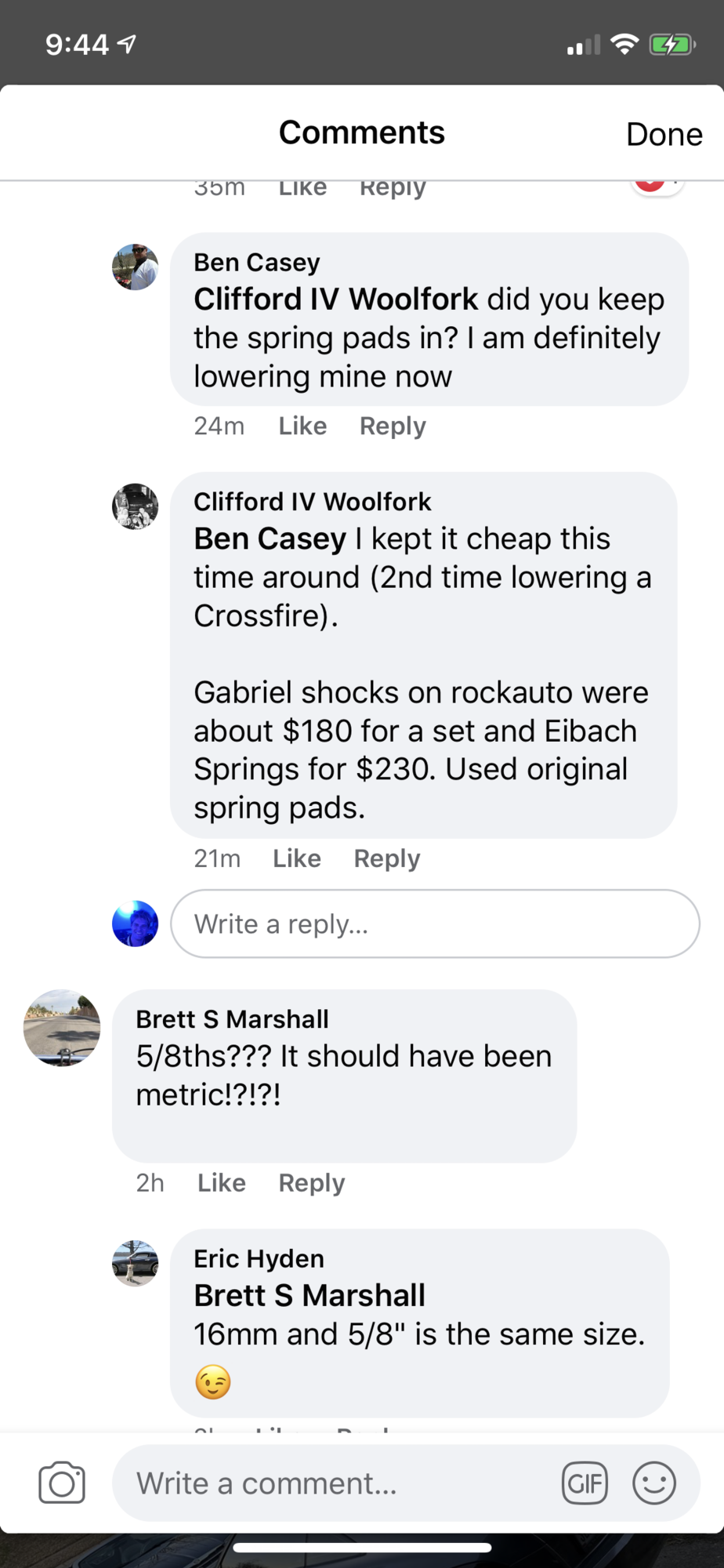Image resolution: width=724 pixels, height=1568 pixels.
Task: Open Brett S Marshall mention in Eric's reply
Action: 310,1295
